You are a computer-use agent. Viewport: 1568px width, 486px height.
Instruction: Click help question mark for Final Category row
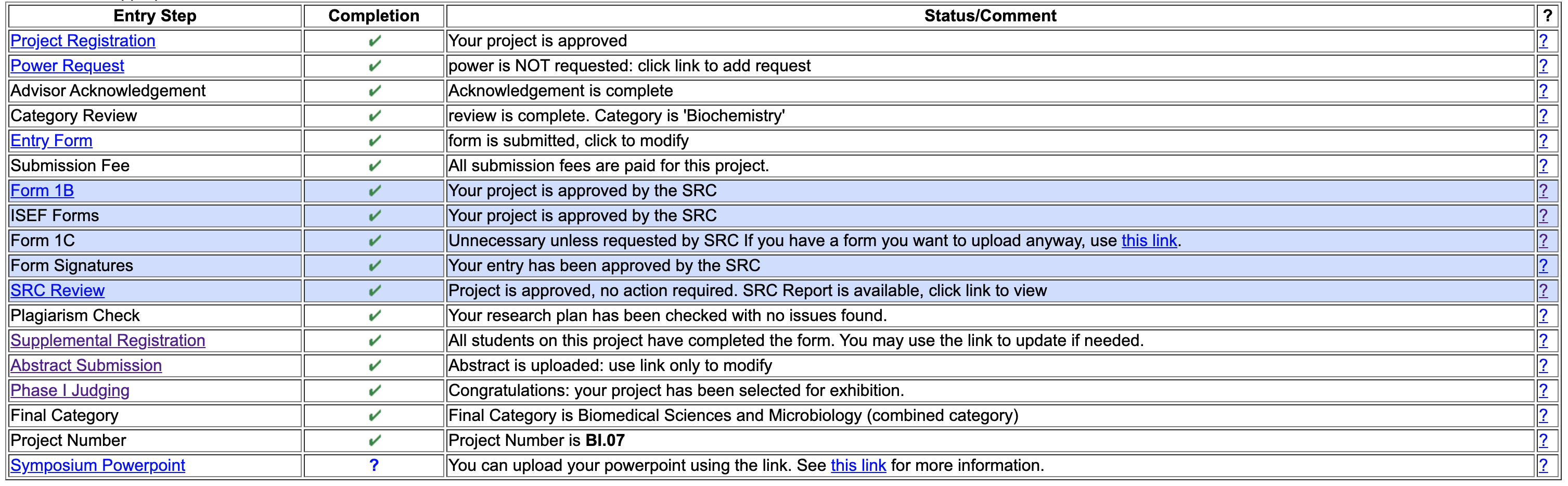coord(1543,415)
